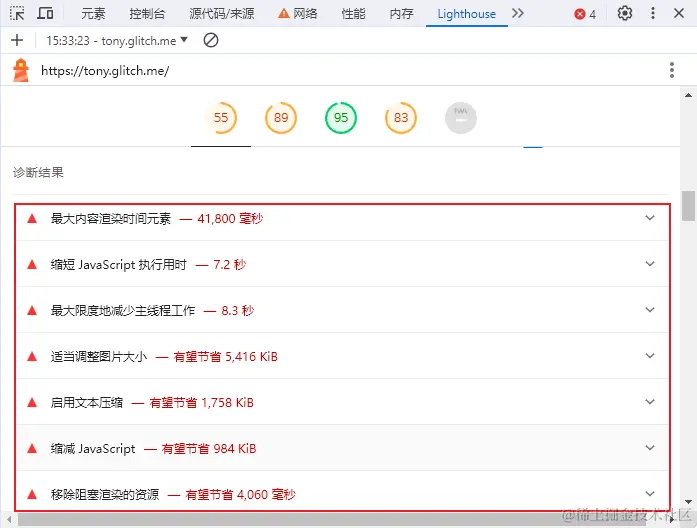Click the 有望节省 4,060 毫秒 value
Viewport: 697px width, 528px height.
click(240, 495)
